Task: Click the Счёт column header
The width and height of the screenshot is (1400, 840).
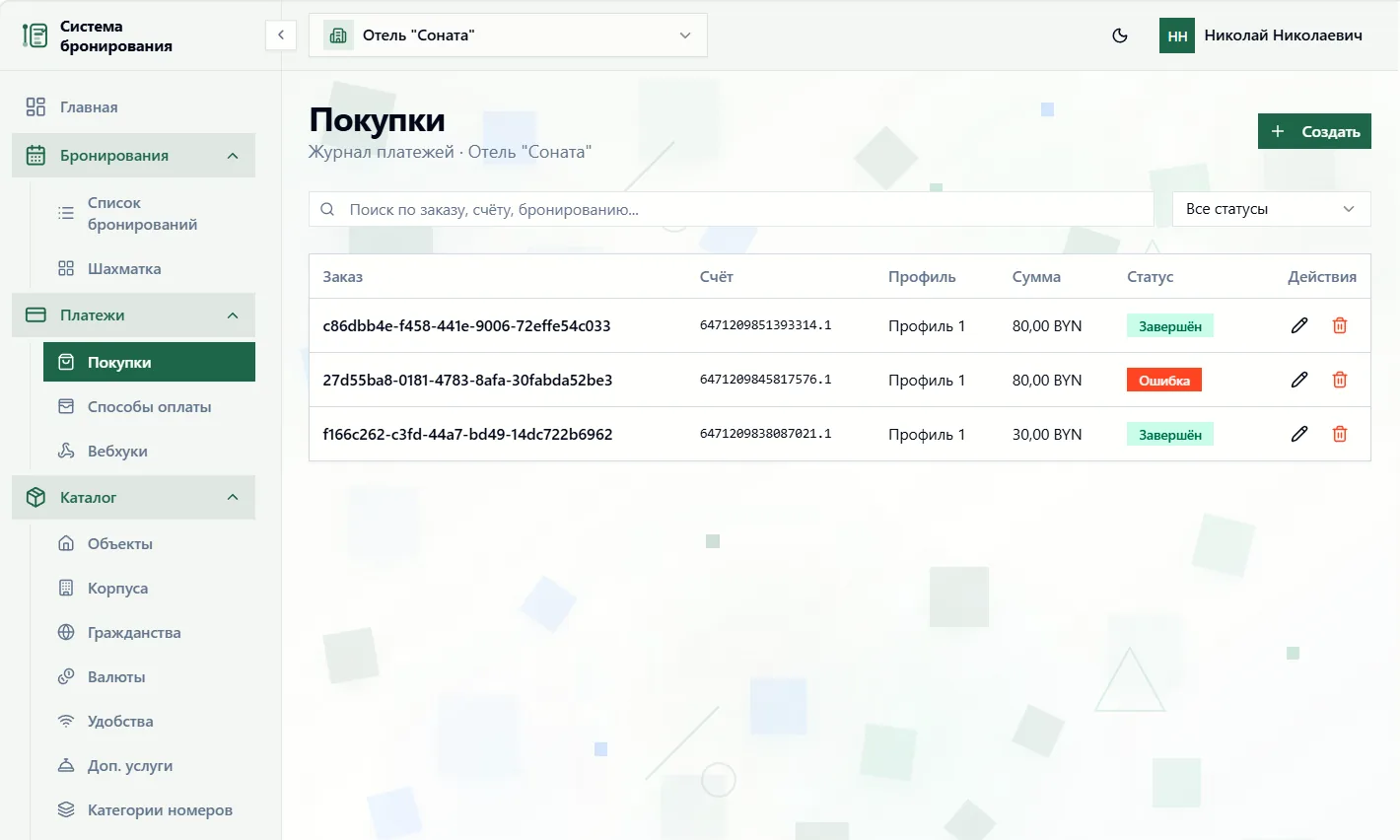Action: point(717,277)
